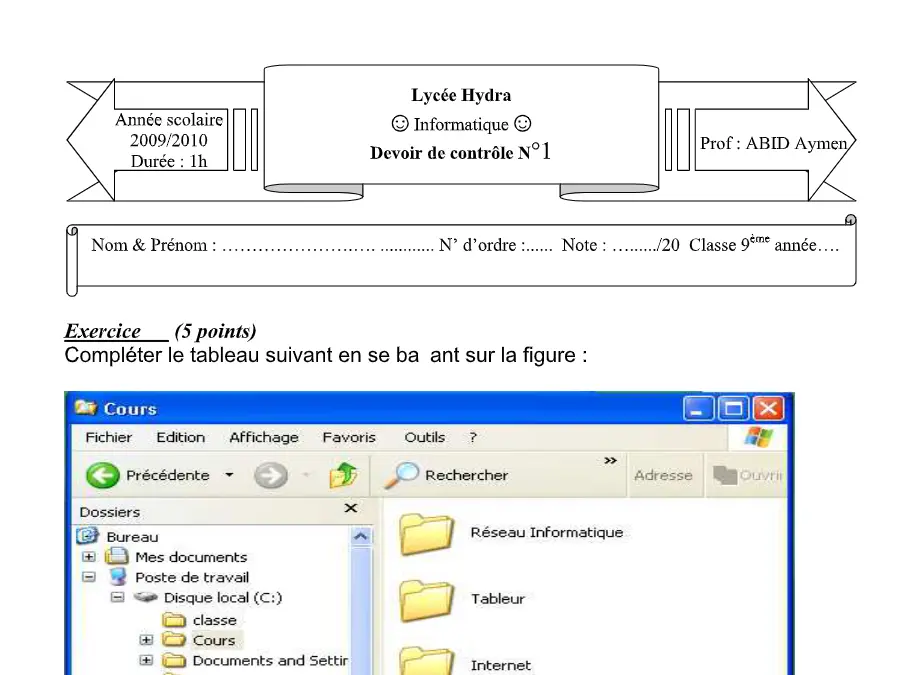
Task: Collapse the Disque local (C:) node
Action: (118, 598)
